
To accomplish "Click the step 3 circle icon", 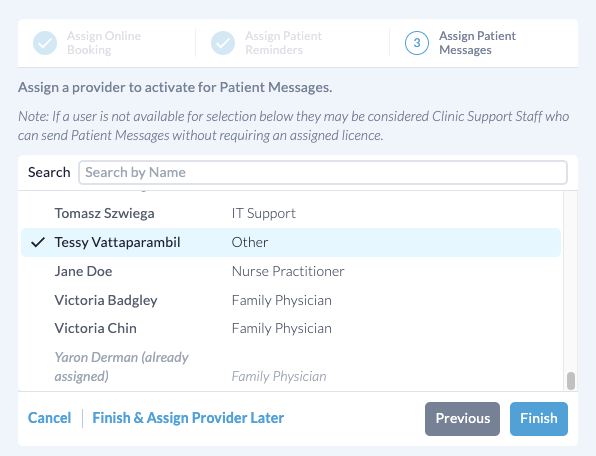I will tap(417, 43).
